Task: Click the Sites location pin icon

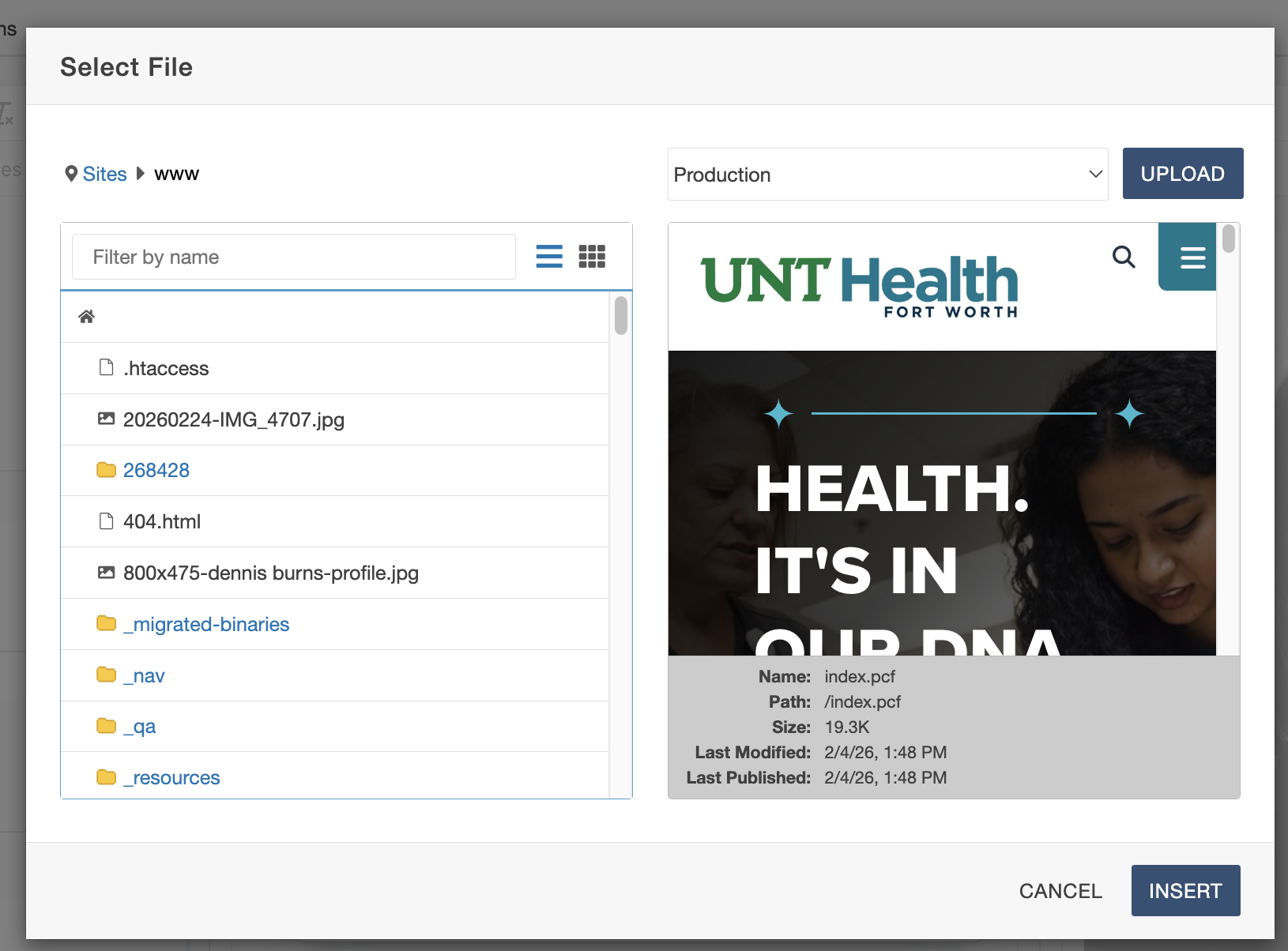Action: 71,174
